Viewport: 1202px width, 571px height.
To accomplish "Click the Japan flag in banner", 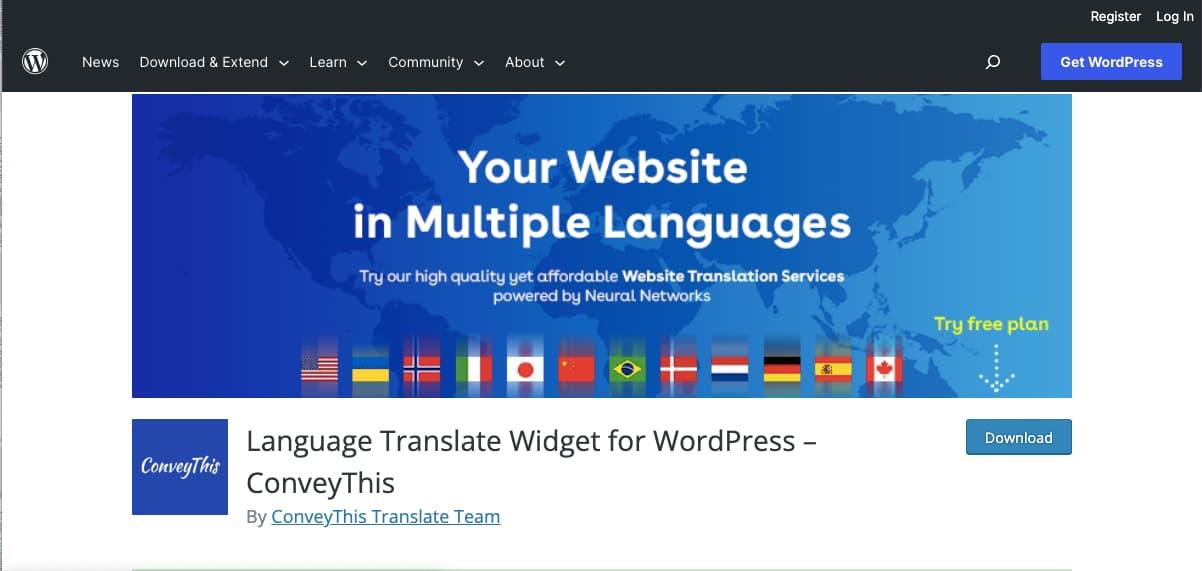I will coord(525,370).
